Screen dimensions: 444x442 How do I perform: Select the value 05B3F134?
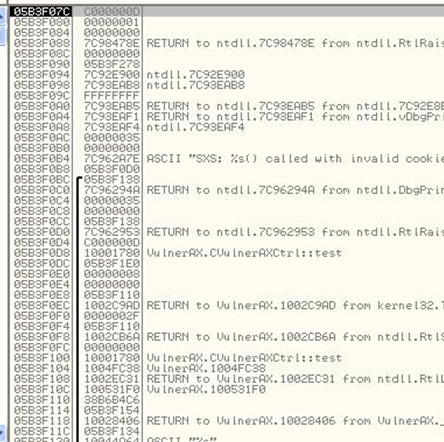[x=112, y=432]
